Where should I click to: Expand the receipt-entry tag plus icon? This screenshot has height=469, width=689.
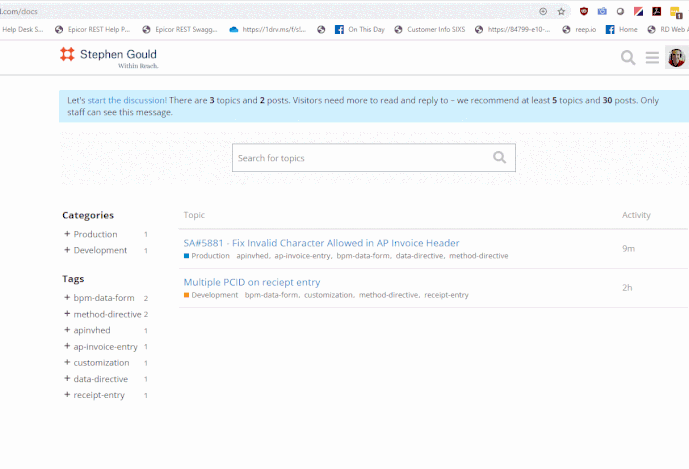(67, 395)
